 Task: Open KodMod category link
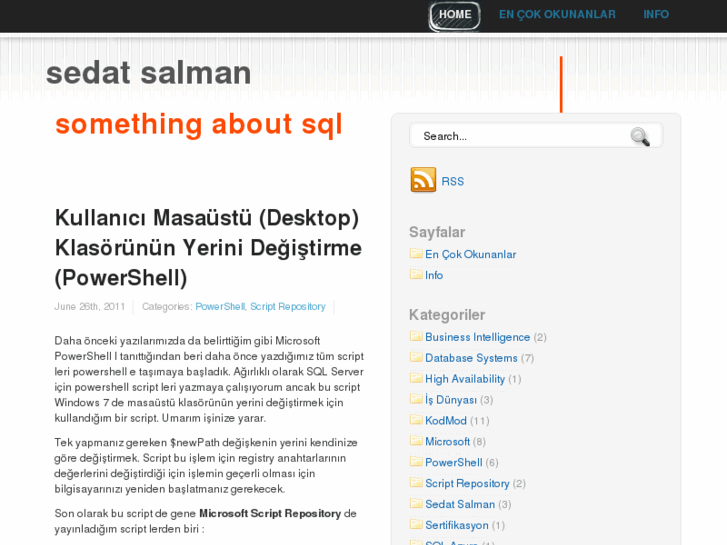click(446, 421)
